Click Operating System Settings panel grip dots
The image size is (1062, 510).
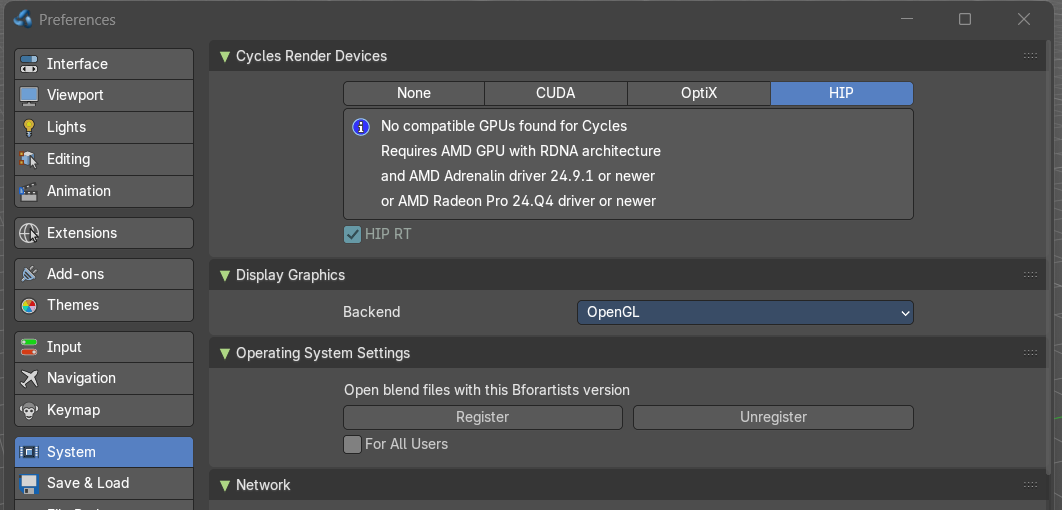click(1030, 353)
